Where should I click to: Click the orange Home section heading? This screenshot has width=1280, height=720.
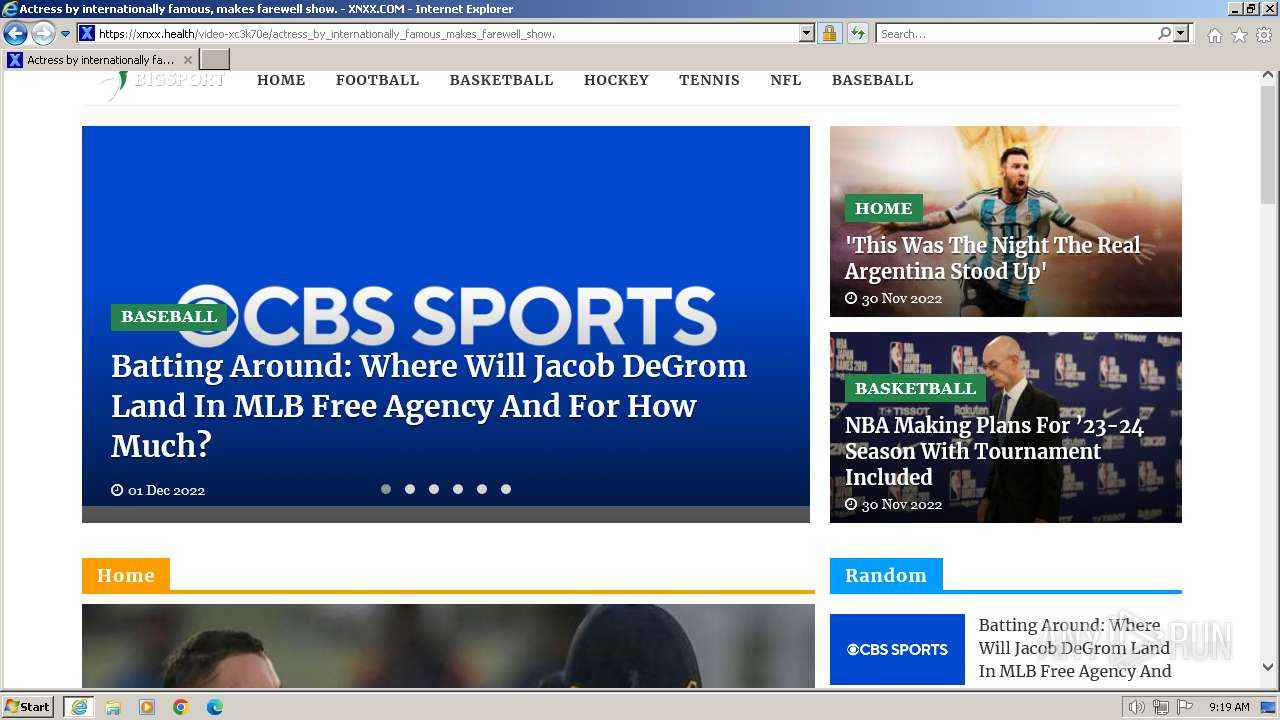(x=126, y=575)
